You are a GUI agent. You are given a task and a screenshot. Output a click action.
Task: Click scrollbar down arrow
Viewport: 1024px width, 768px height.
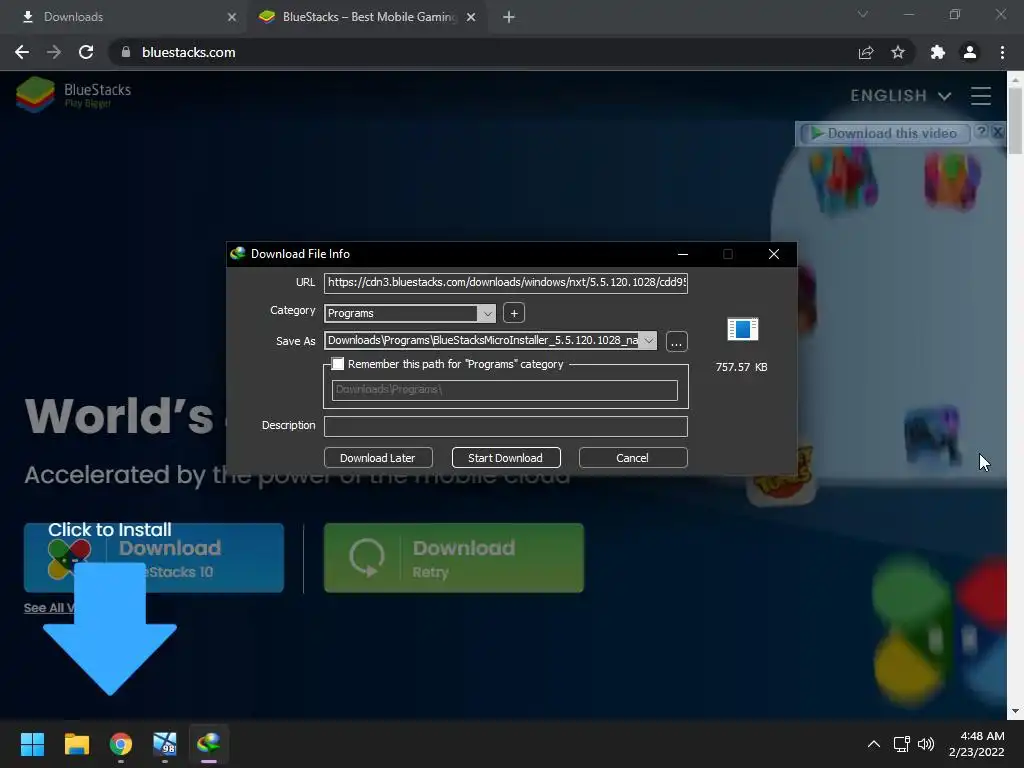[x=1015, y=711]
